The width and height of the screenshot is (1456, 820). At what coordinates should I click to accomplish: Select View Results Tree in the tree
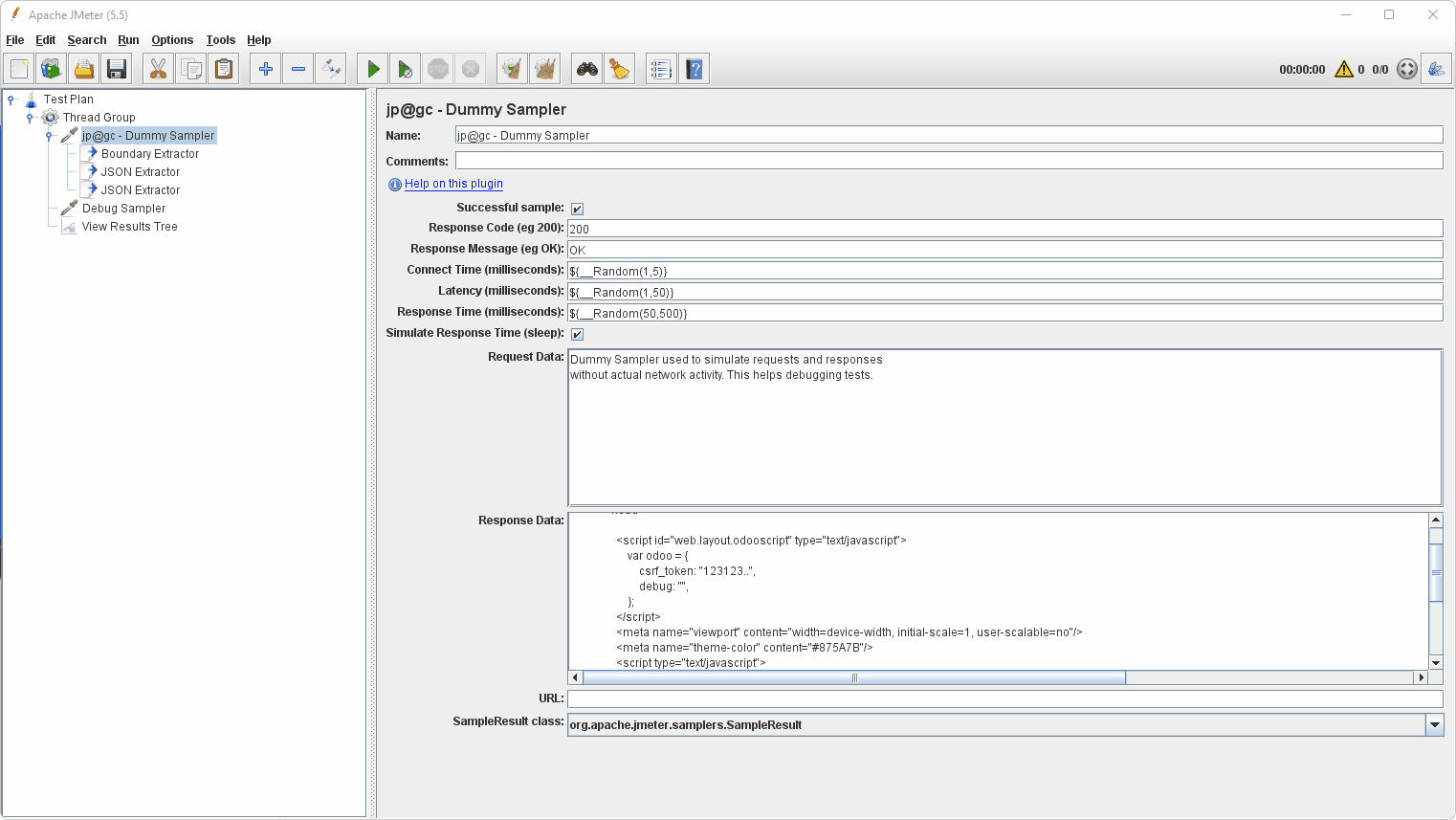coord(130,227)
